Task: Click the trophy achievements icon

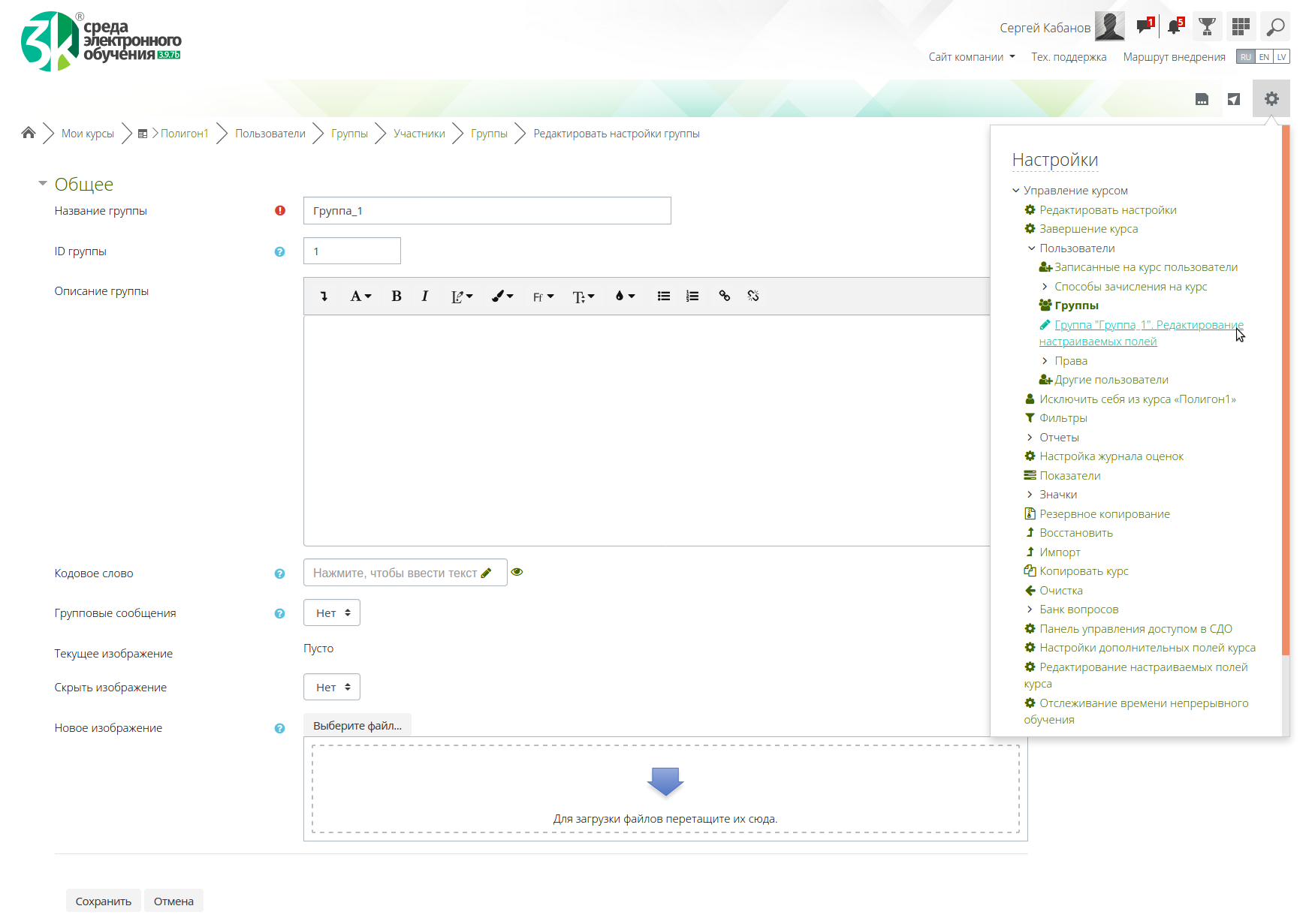Action: (1207, 27)
